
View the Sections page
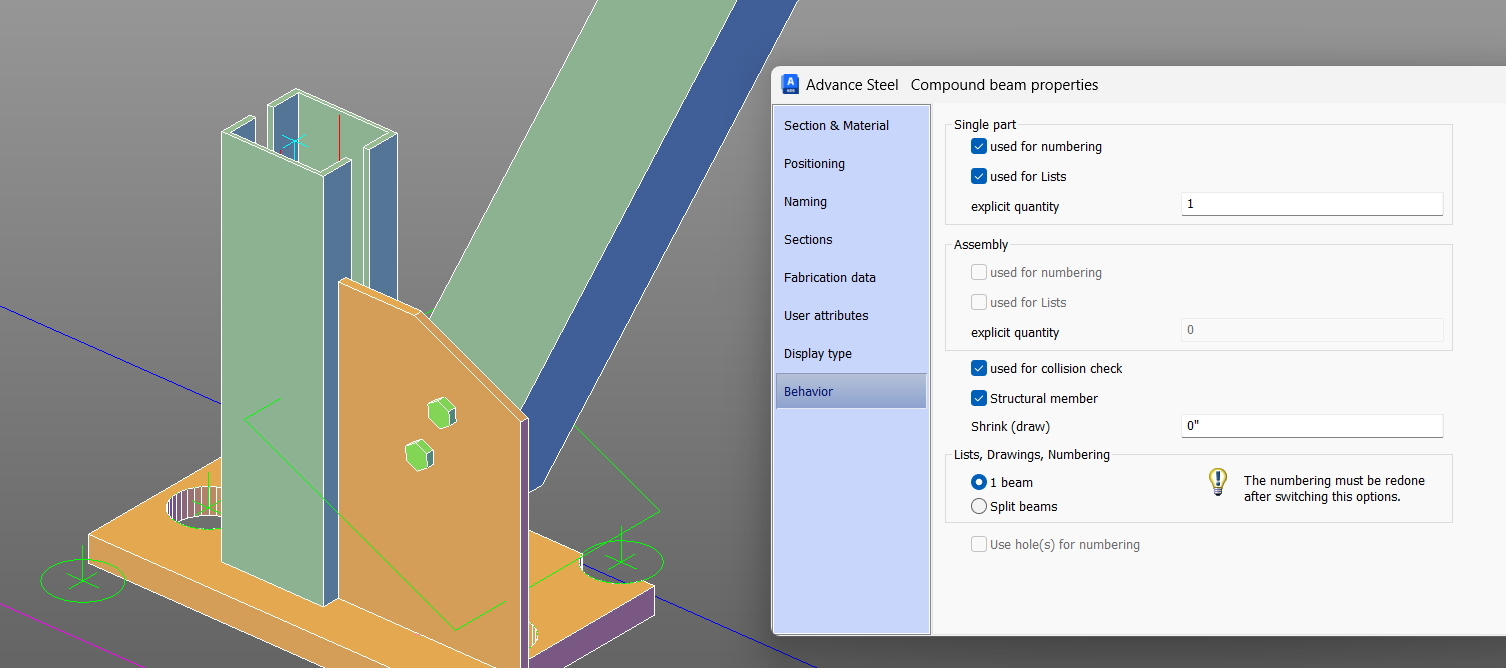point(808,239)
